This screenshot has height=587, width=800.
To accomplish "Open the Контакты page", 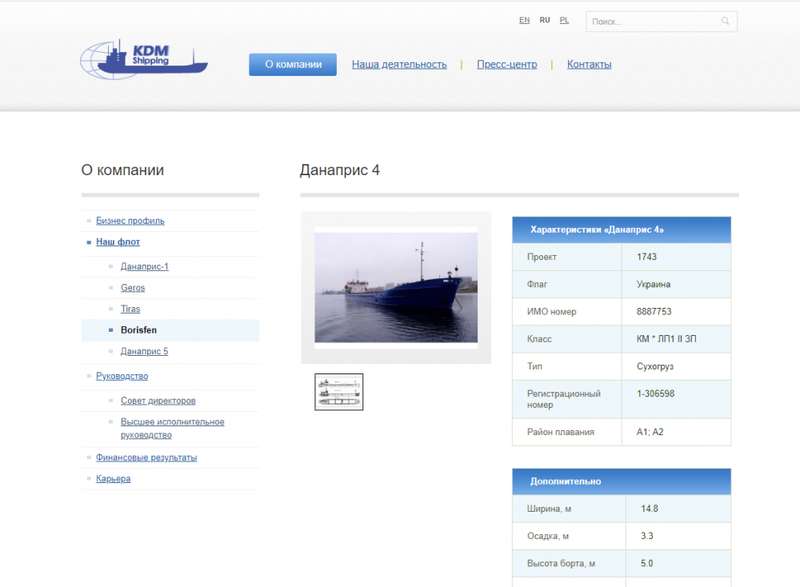I will pos(589,65).
